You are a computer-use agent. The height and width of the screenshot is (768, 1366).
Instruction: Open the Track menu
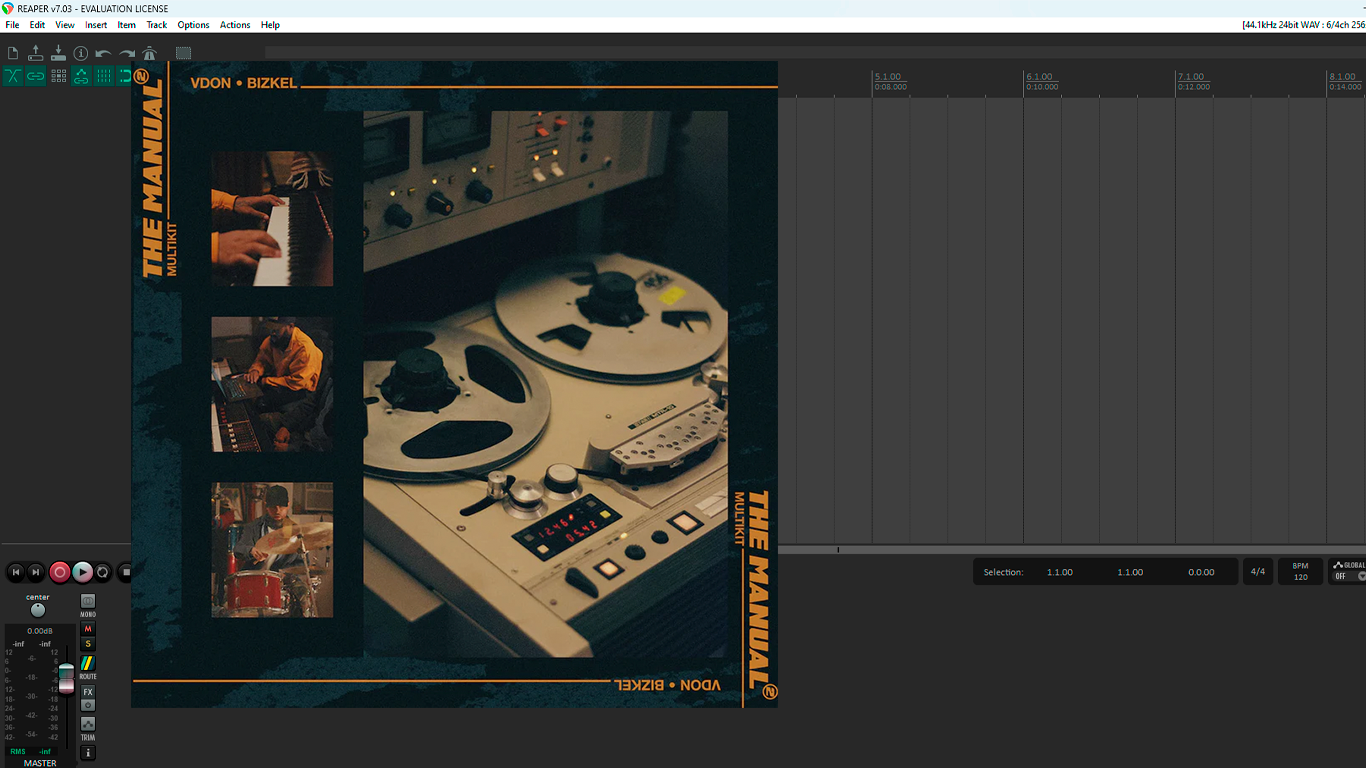157,25
